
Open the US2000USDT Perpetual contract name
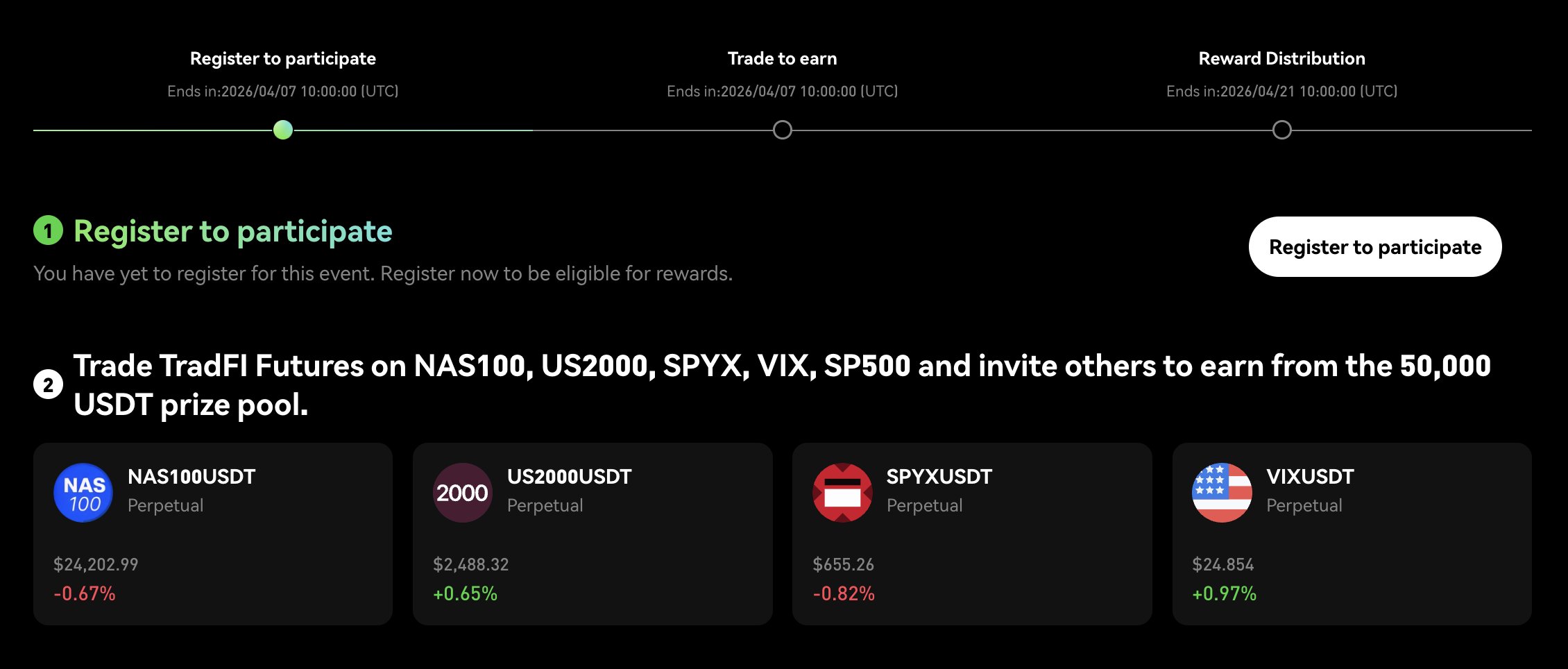tap(569, 477)
